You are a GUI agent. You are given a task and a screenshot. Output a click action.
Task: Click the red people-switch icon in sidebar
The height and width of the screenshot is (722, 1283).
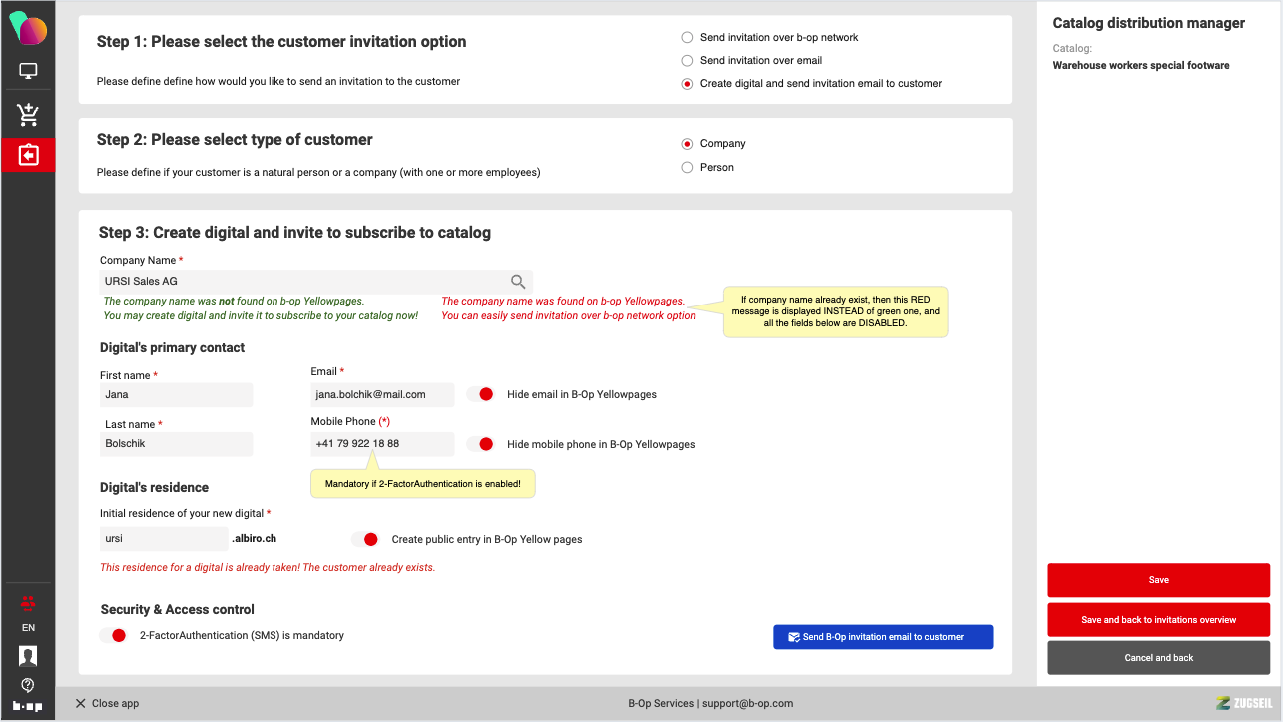[28, 602]
